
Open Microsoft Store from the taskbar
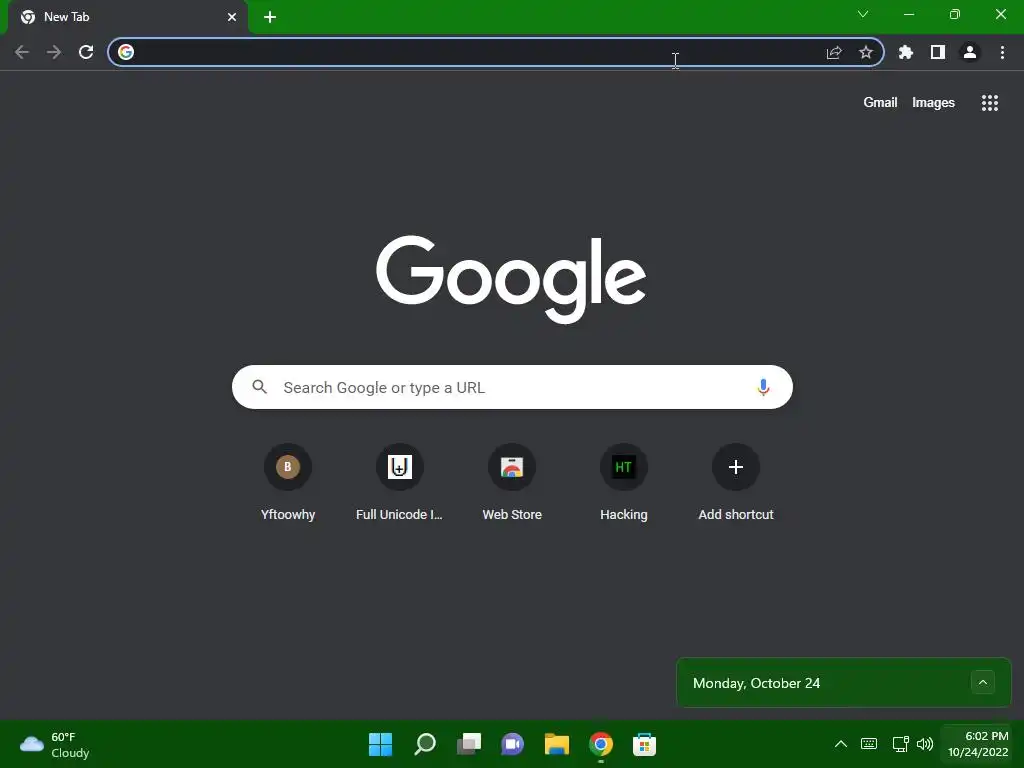click(645, 744)
